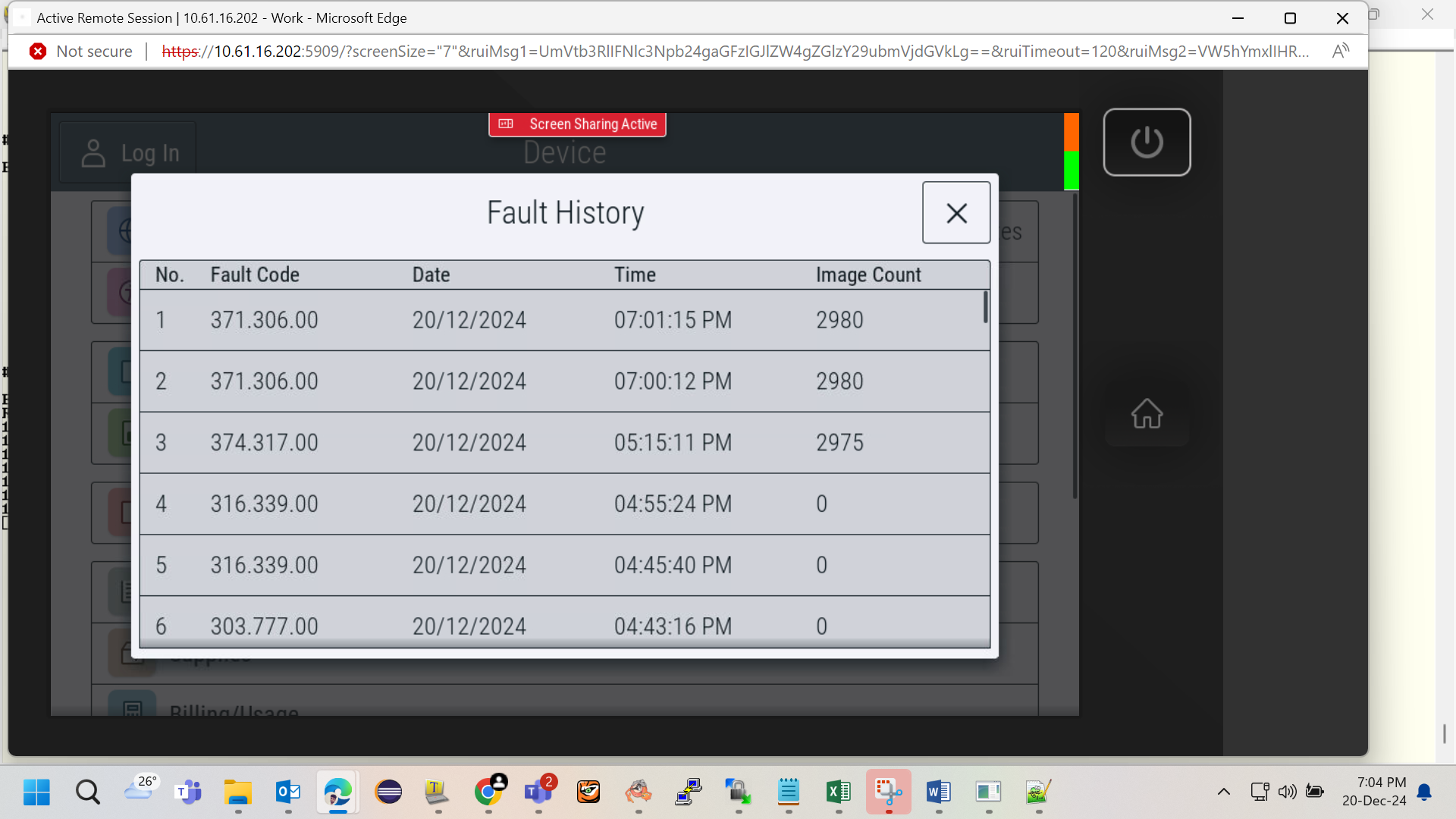The width and height of the screenshot is (1456, 819).
Task: Open Outlook from the taskbar
Action: coord(288,792)
